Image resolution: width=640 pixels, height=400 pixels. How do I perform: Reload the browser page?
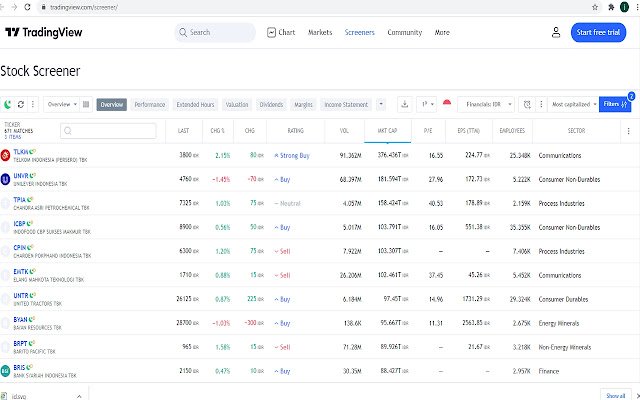click(27, 7)
